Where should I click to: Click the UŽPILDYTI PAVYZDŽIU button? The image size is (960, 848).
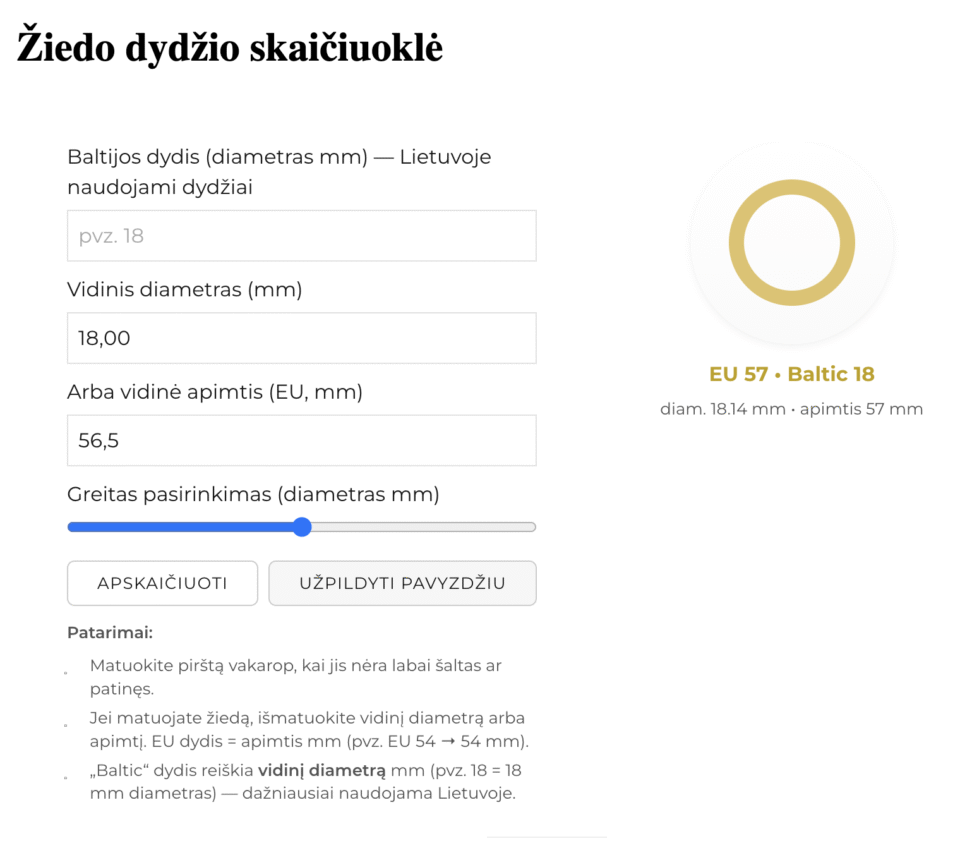click(402, 583)
